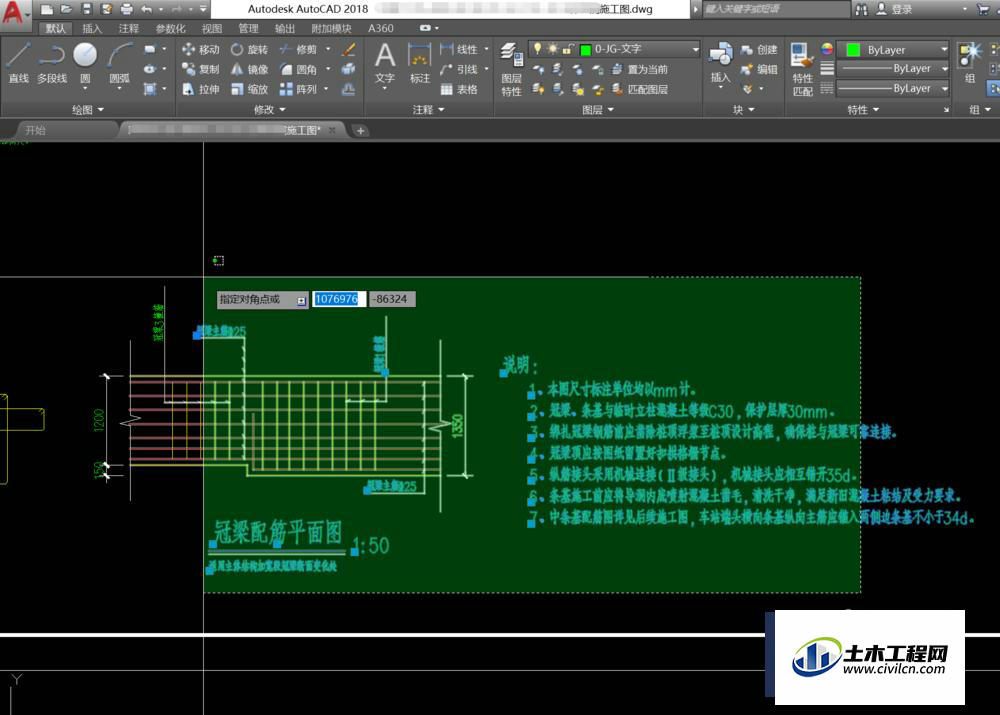Click the Open file icon in quick access toolbar

click(x=66, y=9)
